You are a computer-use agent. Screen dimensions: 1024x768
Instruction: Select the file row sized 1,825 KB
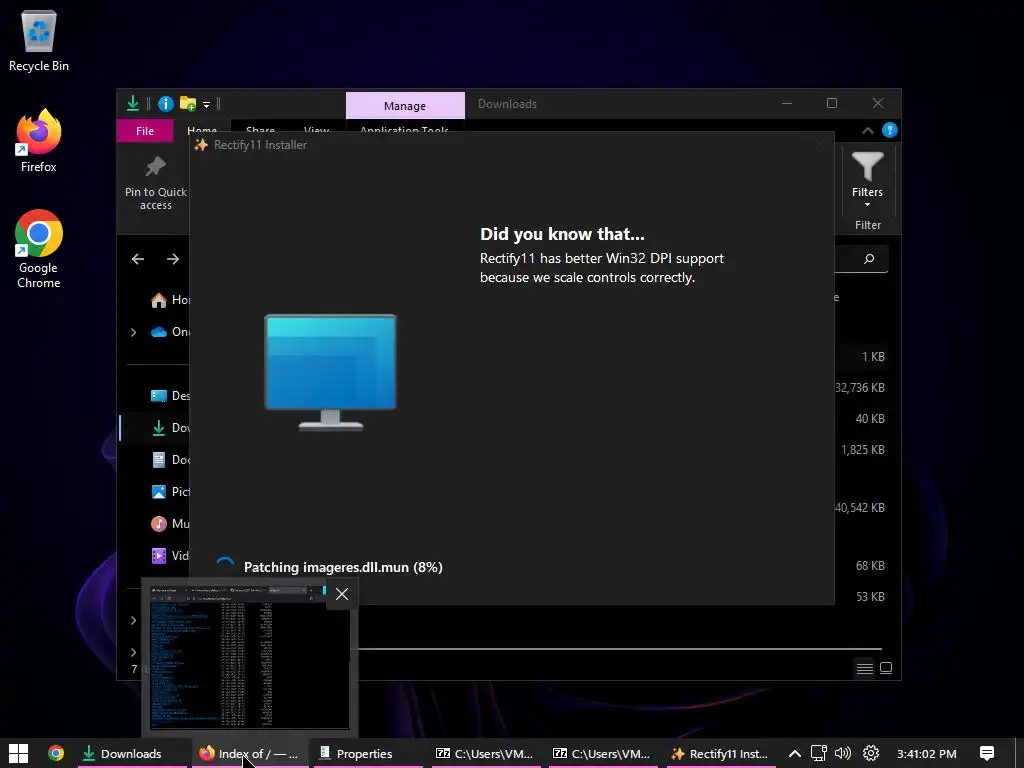tap(861, 450)
